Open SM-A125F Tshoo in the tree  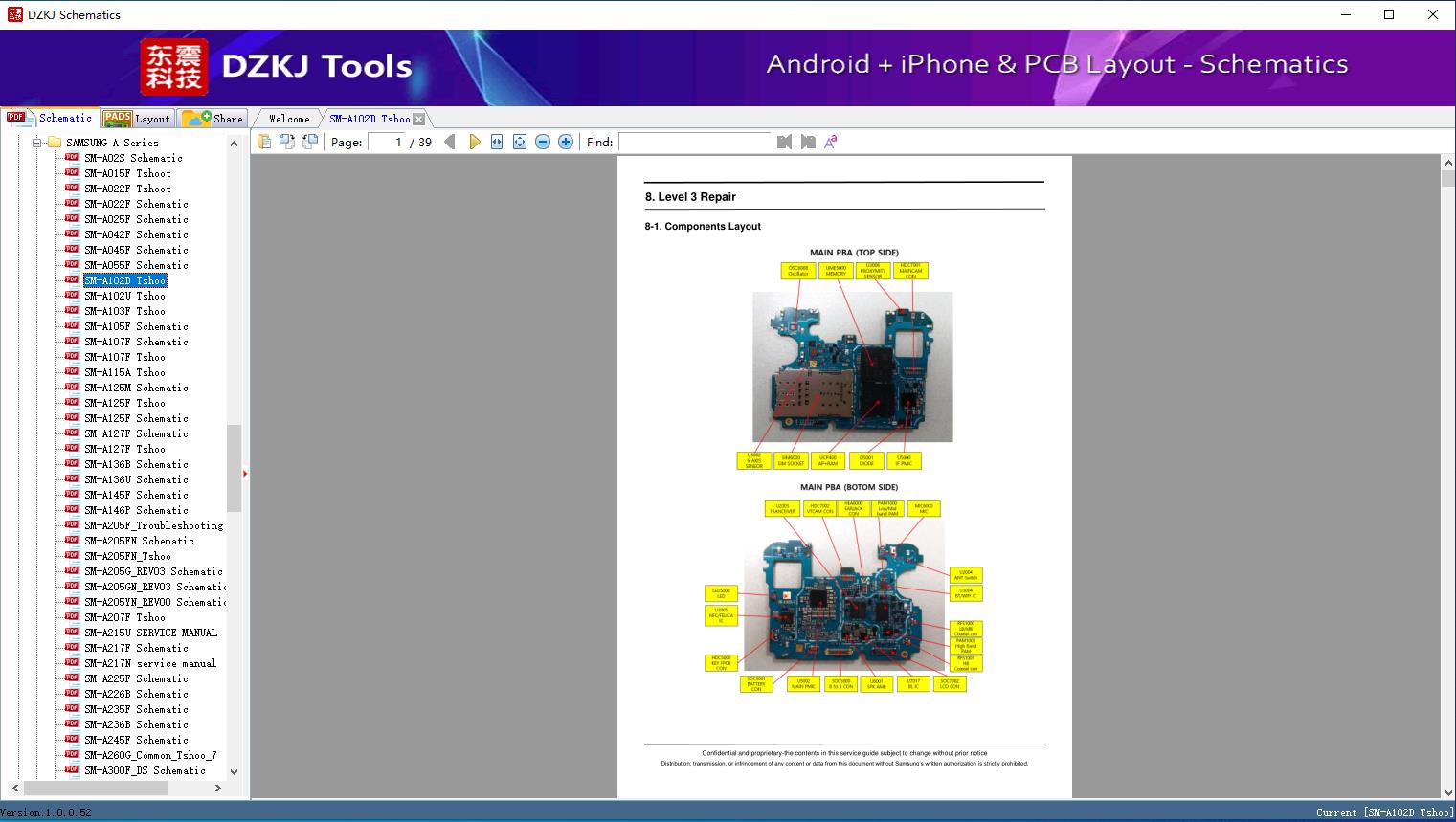pyautogui.click(x=124, y=403)
